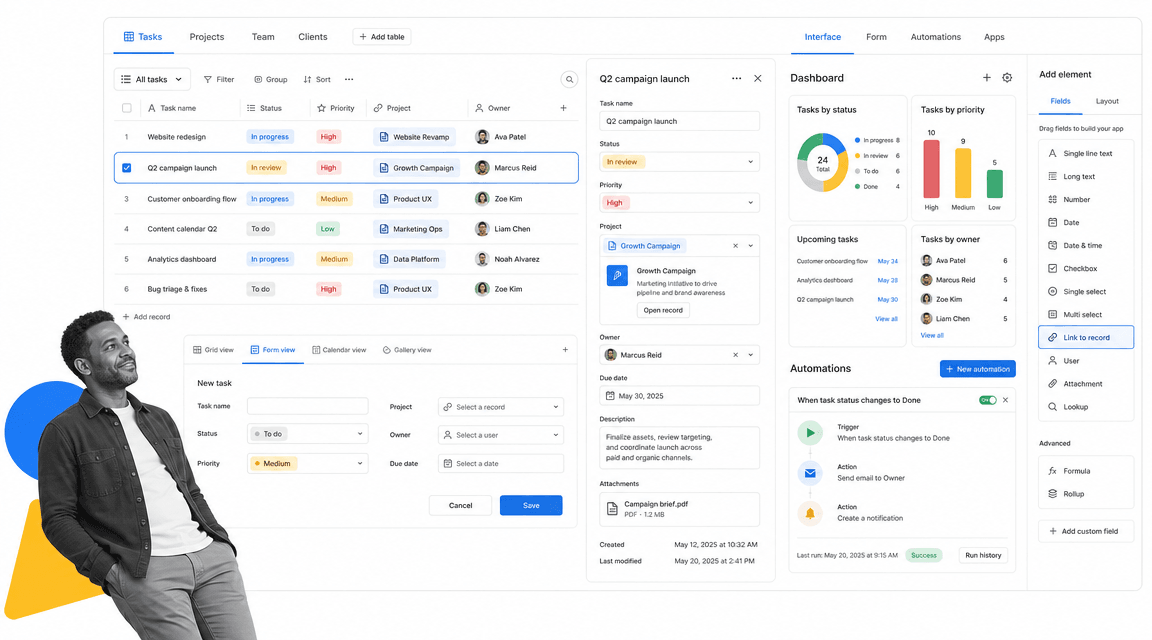
Task: Click the New automation button
Action: point(977,369)
